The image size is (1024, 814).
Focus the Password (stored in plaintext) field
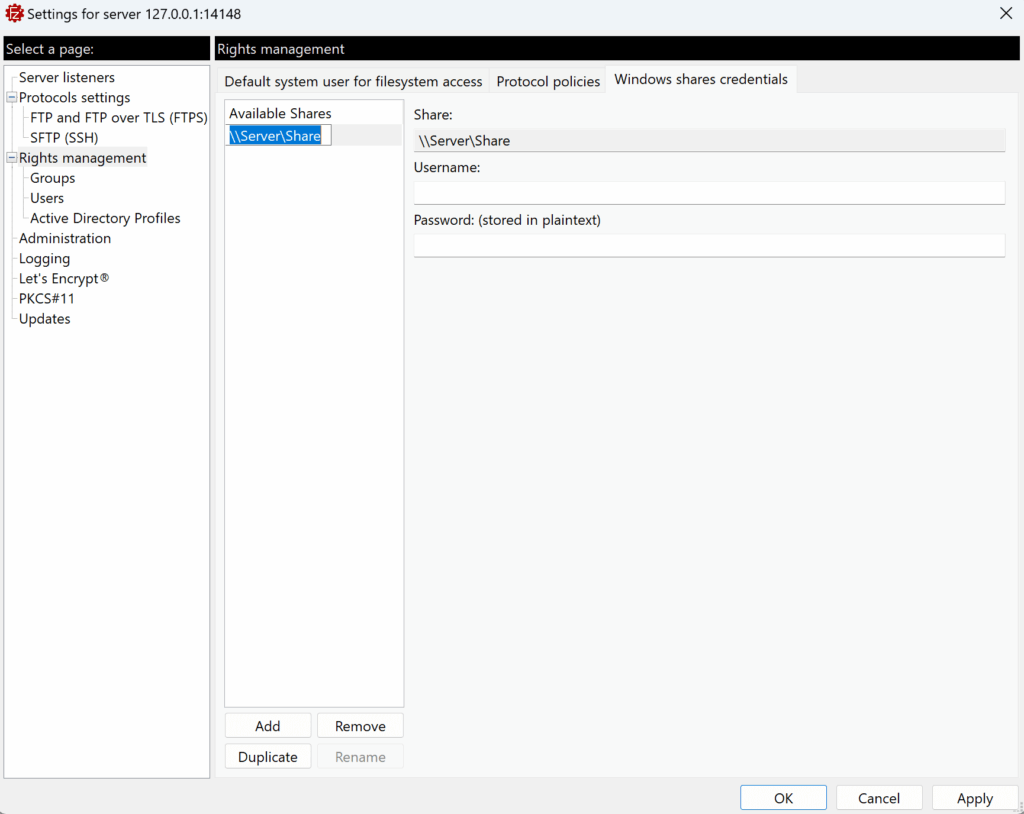[x=709, y=245]
